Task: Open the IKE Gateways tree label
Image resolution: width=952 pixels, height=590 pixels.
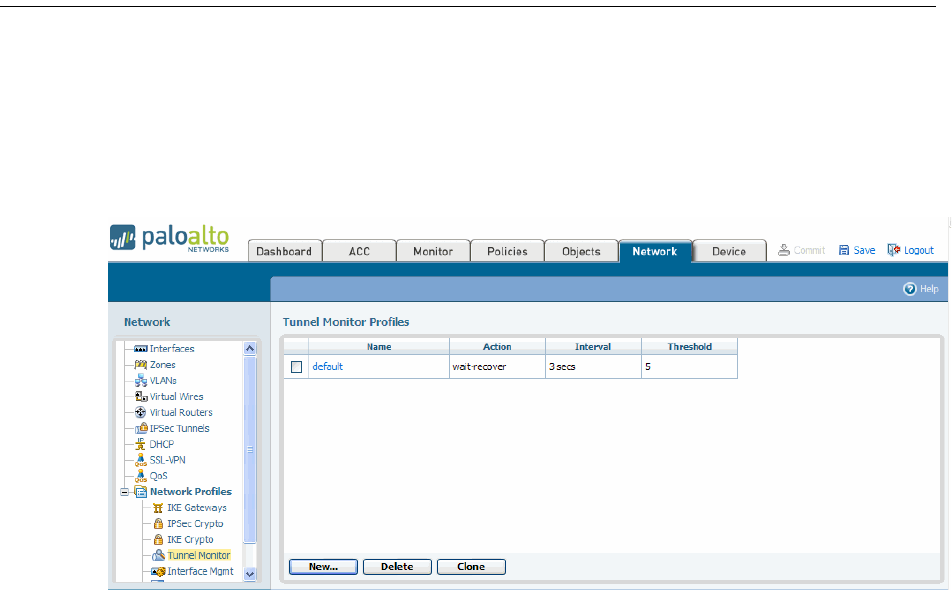Action: click(x=197, y=507)
